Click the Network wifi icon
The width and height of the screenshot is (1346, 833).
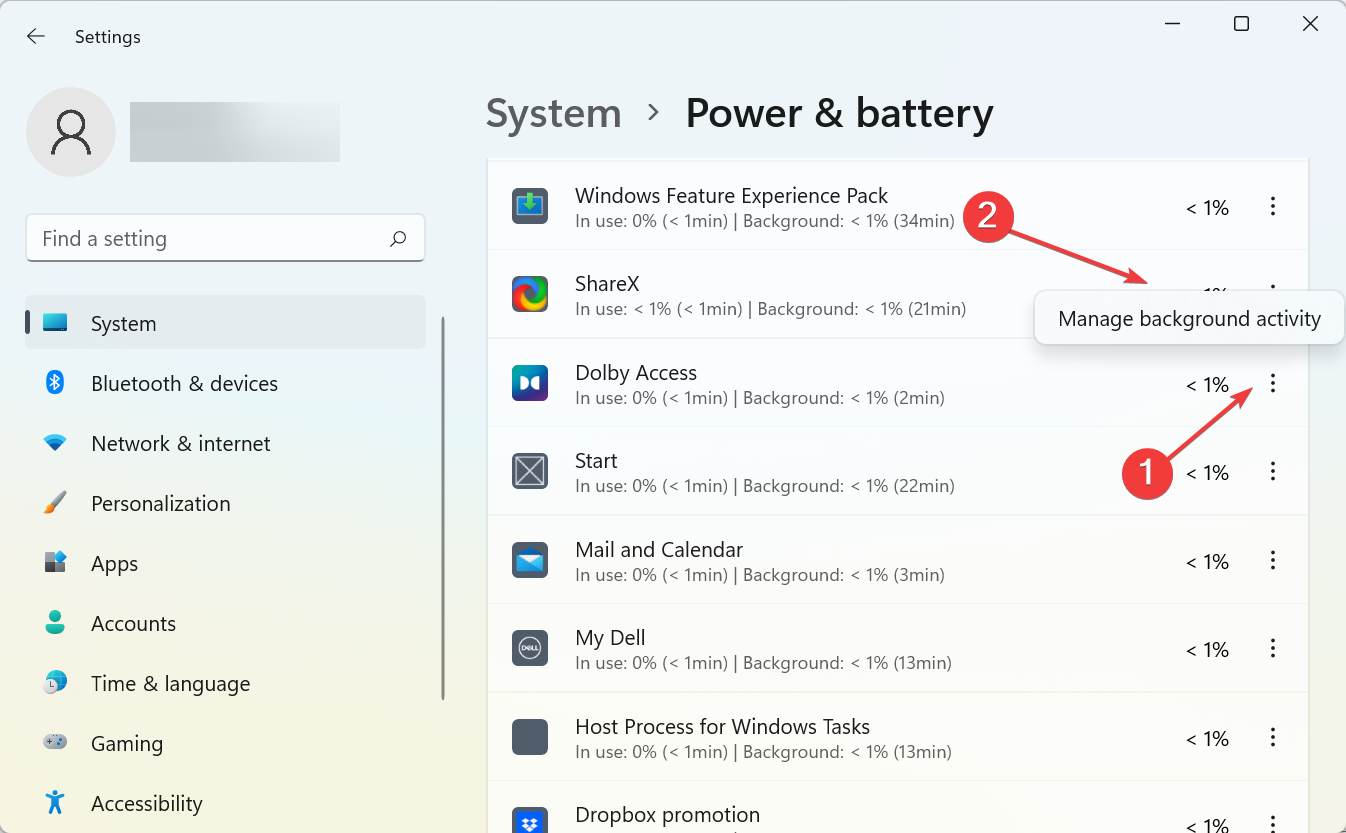click(x=55, y=442)
